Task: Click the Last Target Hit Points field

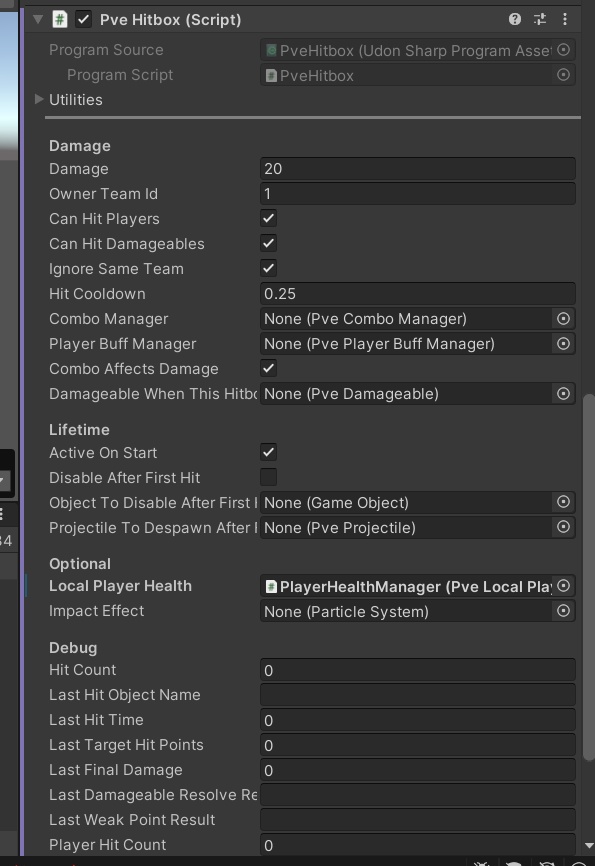Action: (418, 745)
